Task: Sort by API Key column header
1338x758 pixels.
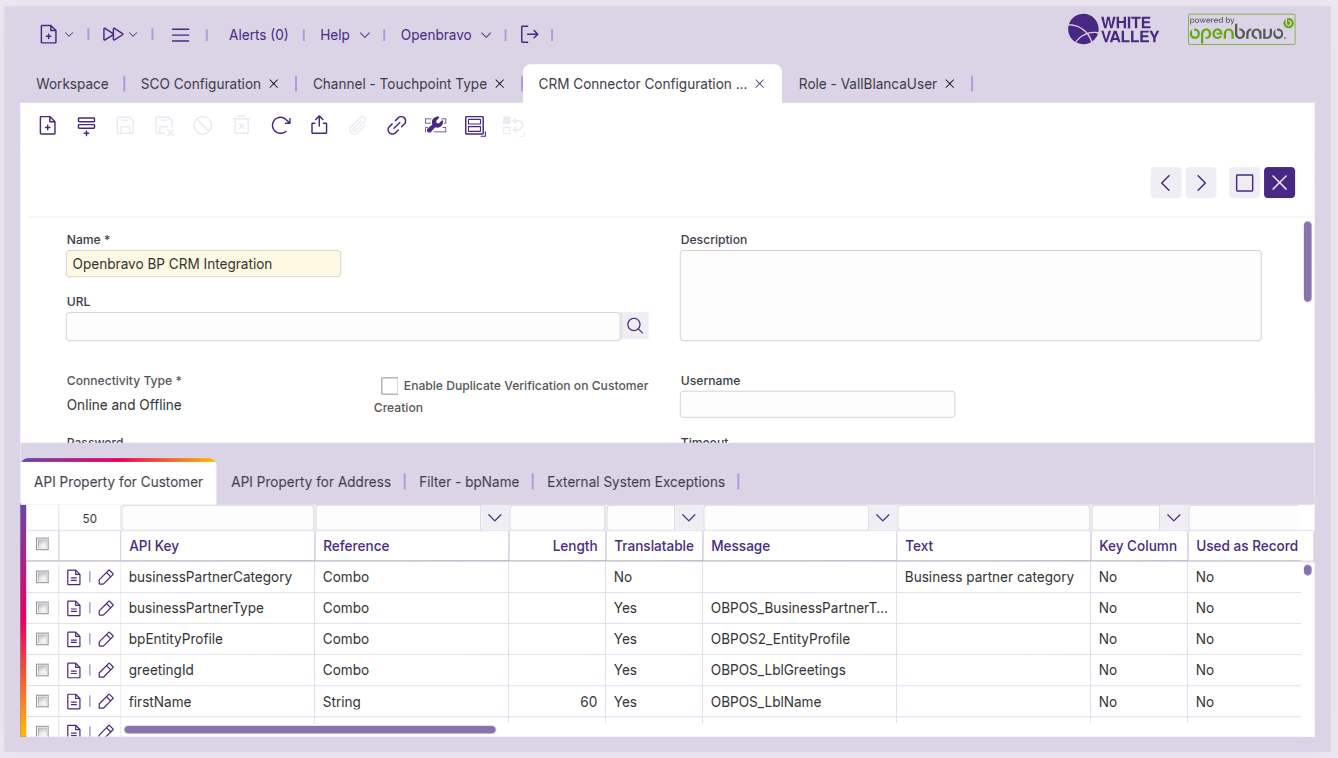Action: 154,546
